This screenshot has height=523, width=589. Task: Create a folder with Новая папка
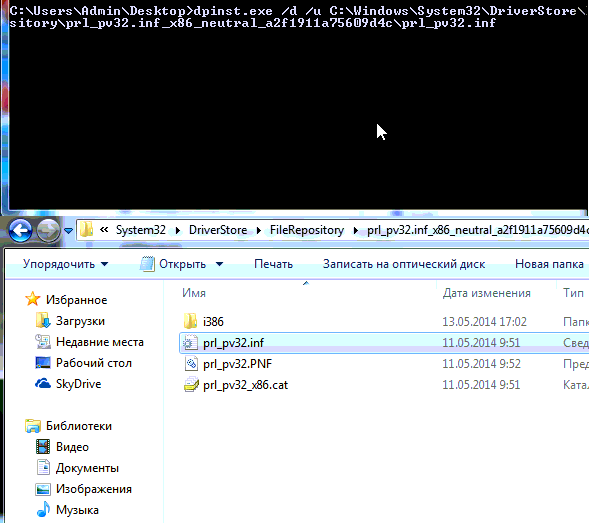point(550,264)
